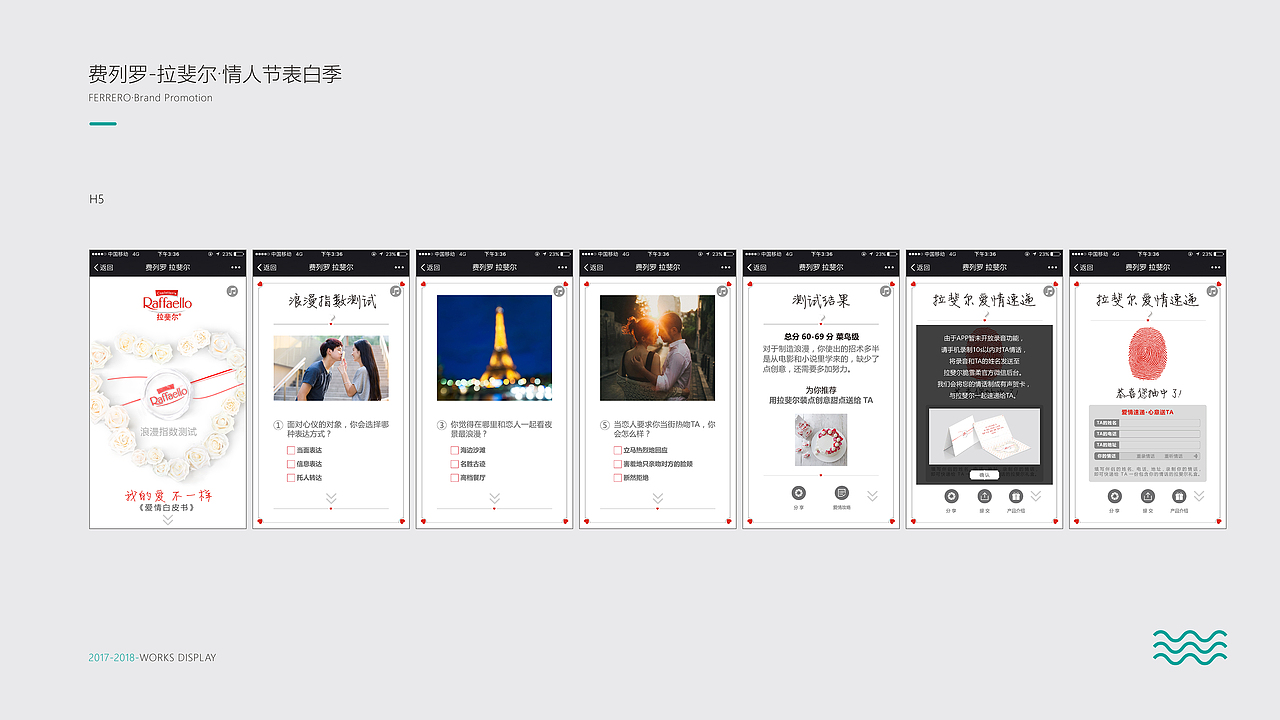
Task: Open the three-dot menu on the fingerprint screen
Action: click(x=1216, y=268)
